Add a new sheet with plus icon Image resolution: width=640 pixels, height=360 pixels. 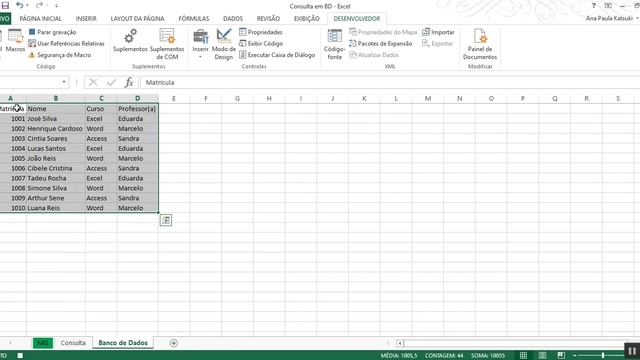pos(173,343)
